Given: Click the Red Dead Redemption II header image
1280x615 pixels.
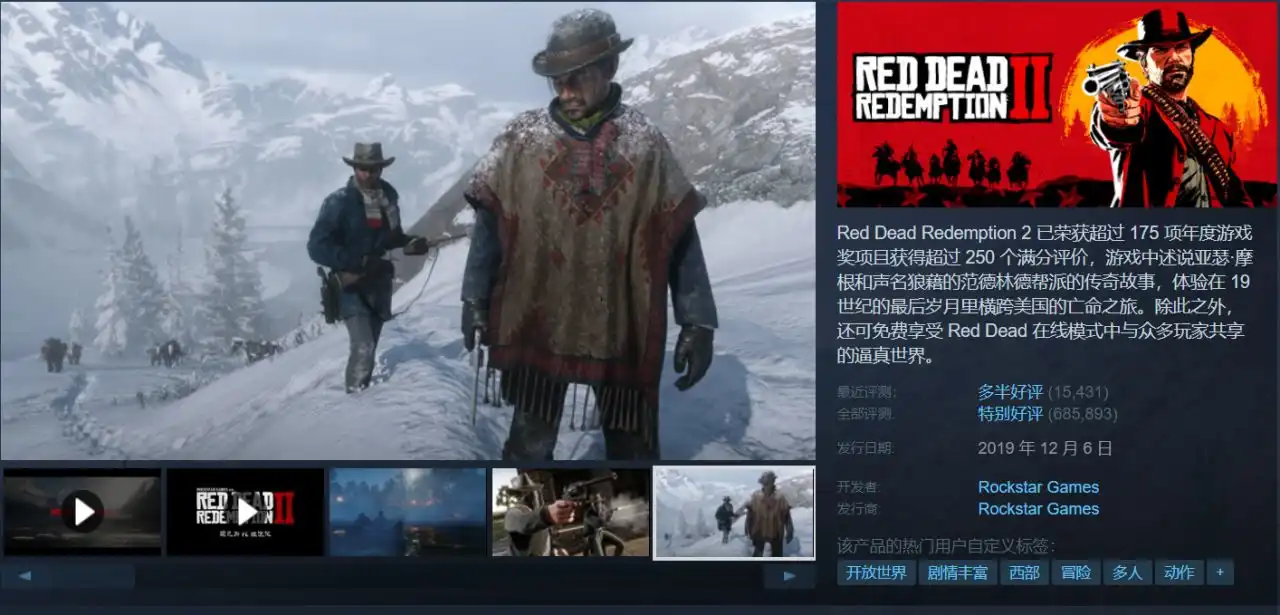Looking at the screenshot, I should 1058,105.
